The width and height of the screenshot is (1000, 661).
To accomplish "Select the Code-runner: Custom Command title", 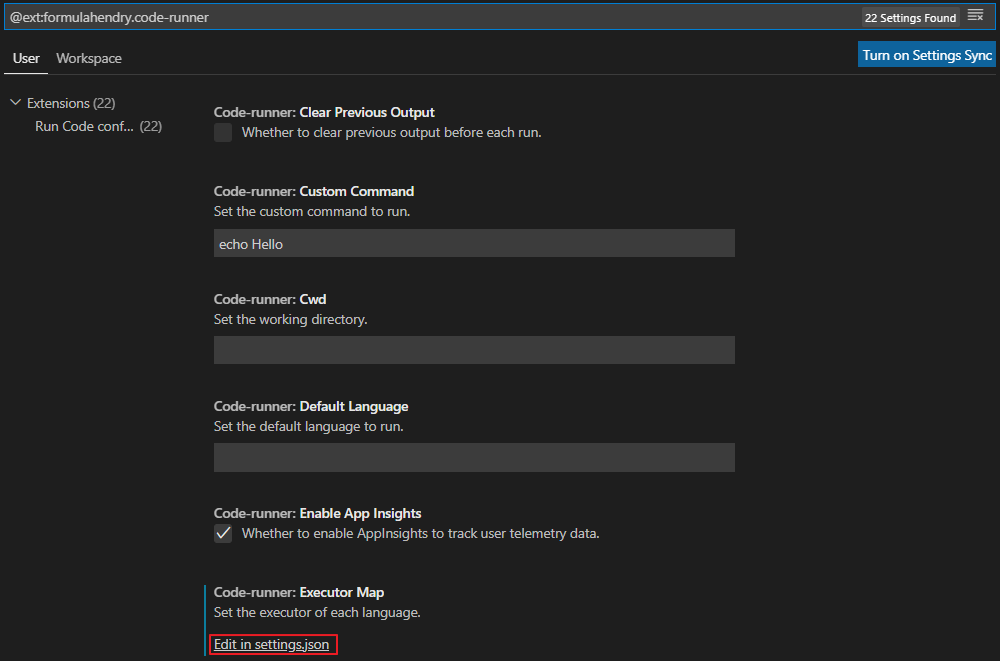I will point(314,191).
